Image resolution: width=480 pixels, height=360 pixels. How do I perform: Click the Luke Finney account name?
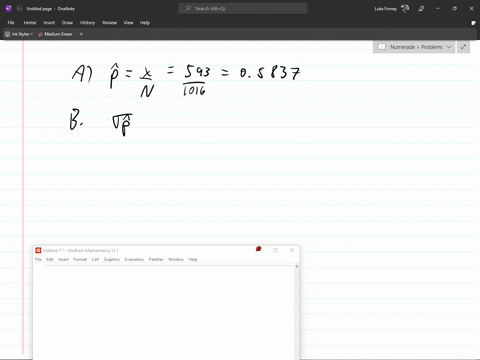coord(385,9)
